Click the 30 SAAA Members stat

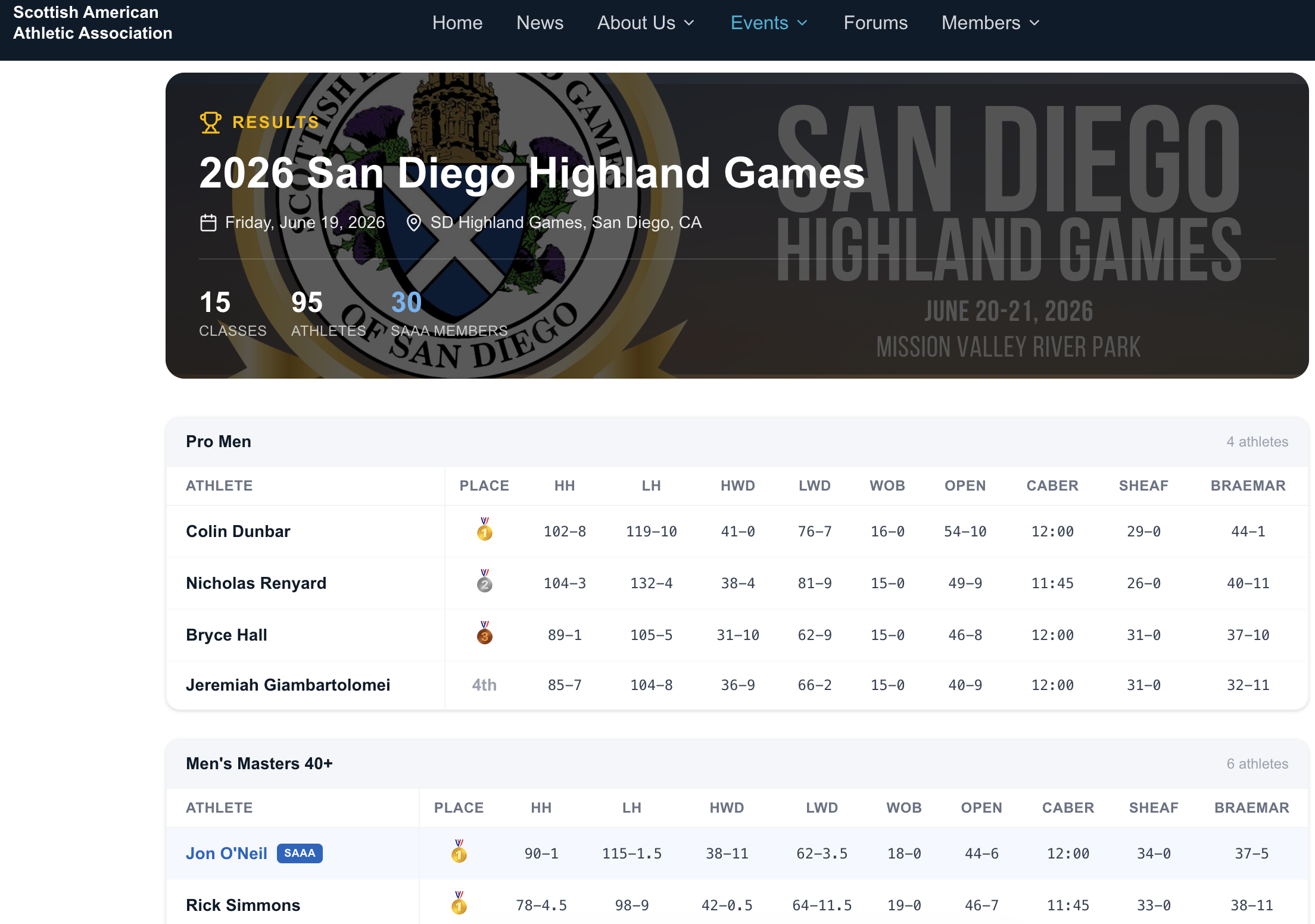(449, 314)
